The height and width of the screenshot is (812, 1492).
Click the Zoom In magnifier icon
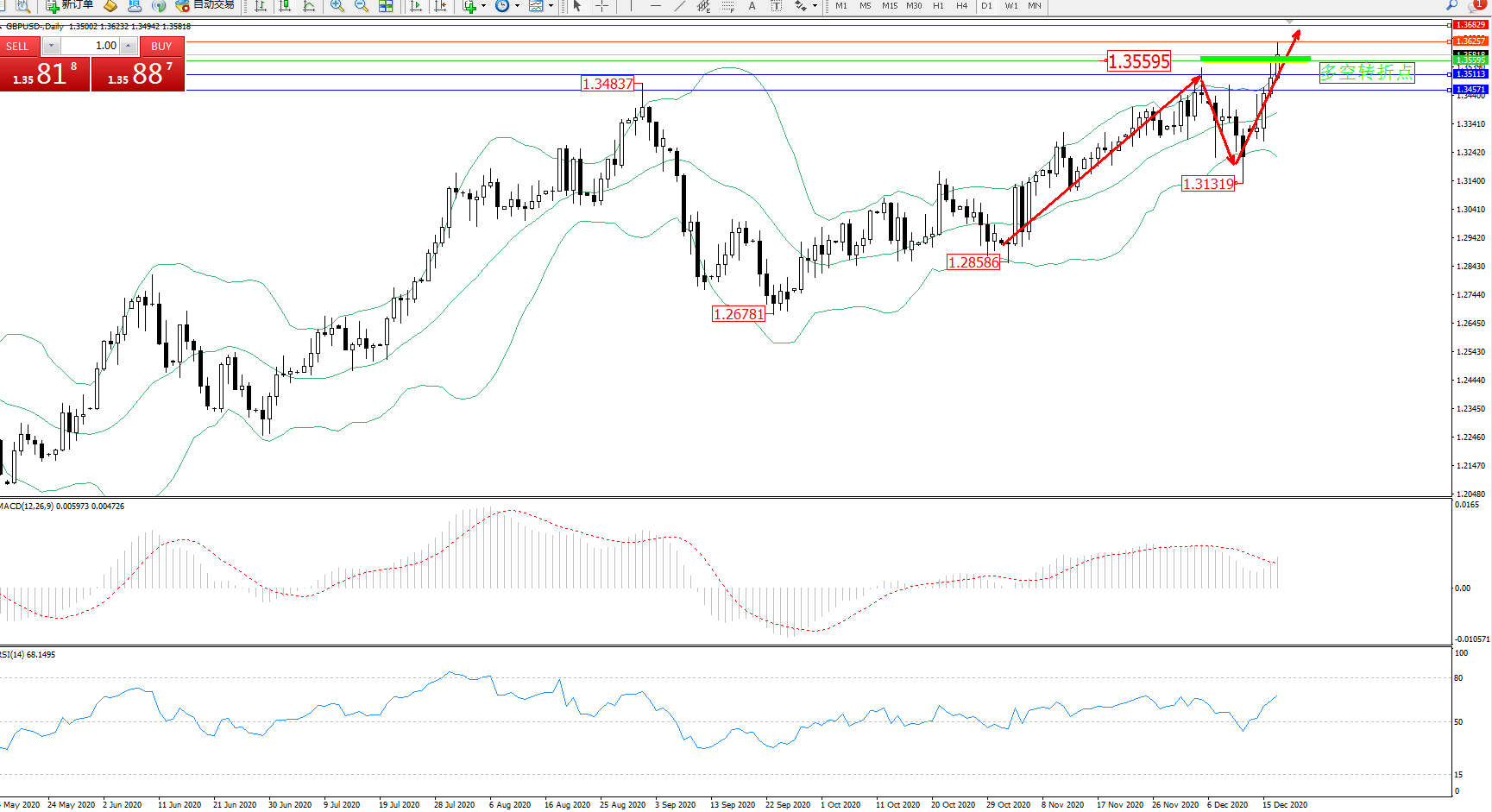click(337, 6)
